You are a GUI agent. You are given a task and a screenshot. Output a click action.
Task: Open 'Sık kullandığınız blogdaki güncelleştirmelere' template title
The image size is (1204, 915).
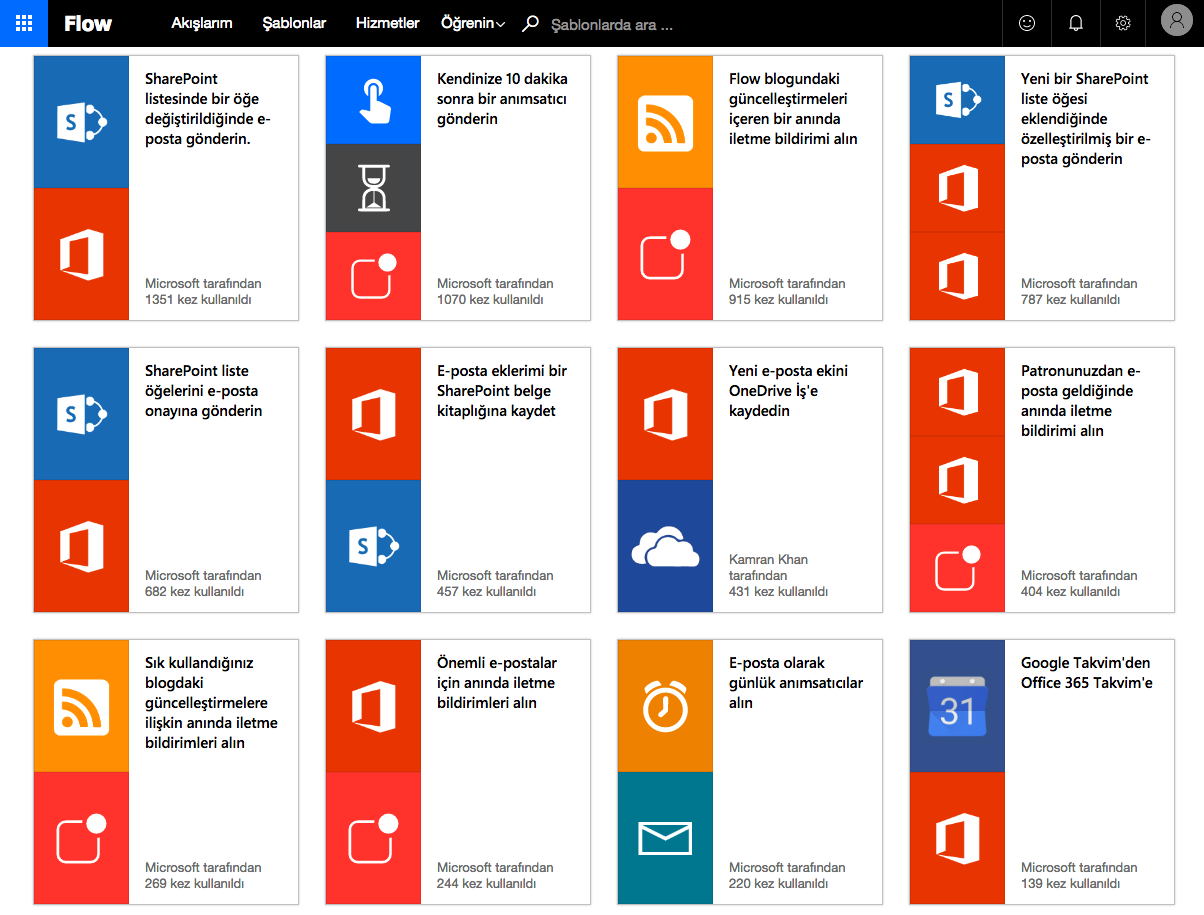(x=212, y=703)
